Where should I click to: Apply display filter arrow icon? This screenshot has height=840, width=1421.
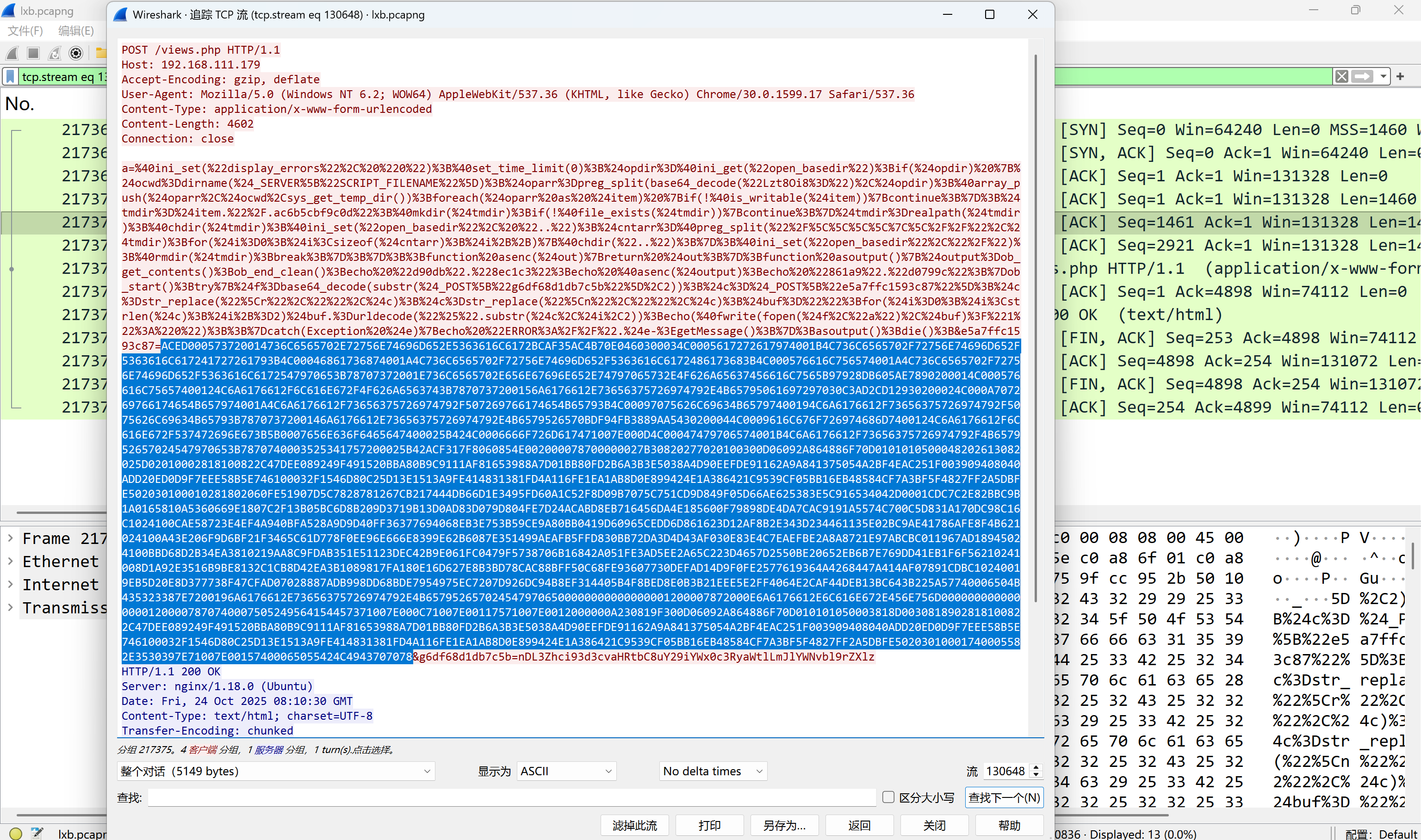tap(1362, 76)
